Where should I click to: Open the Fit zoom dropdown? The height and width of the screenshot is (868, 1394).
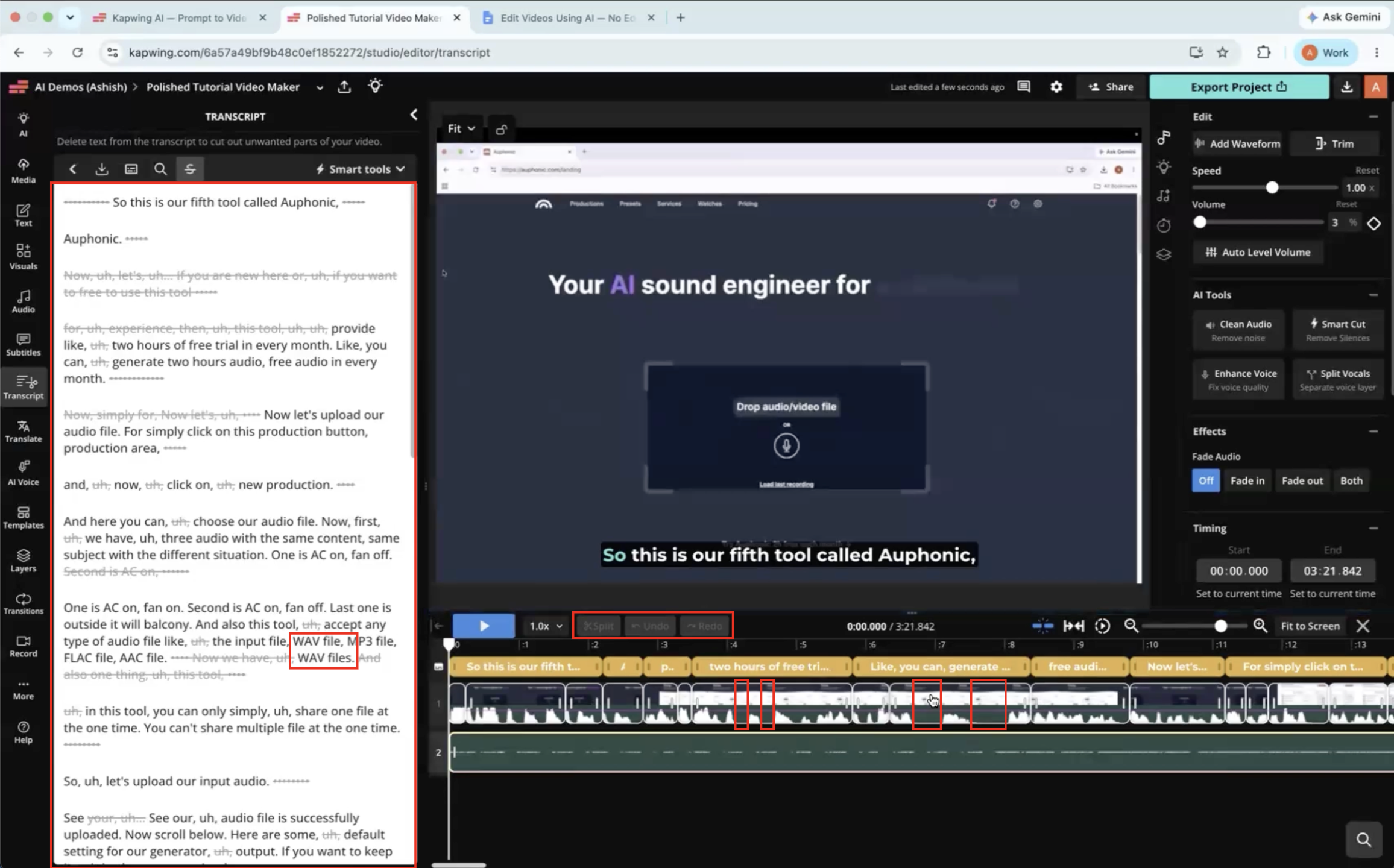[461, 128]
